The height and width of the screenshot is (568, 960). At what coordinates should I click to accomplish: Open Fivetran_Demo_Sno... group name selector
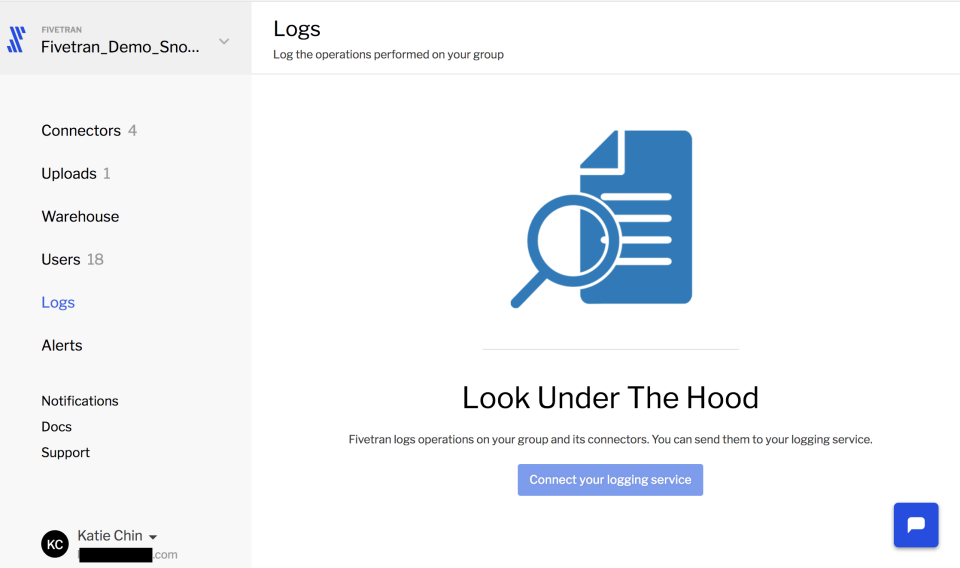click(x=120, y=47)
